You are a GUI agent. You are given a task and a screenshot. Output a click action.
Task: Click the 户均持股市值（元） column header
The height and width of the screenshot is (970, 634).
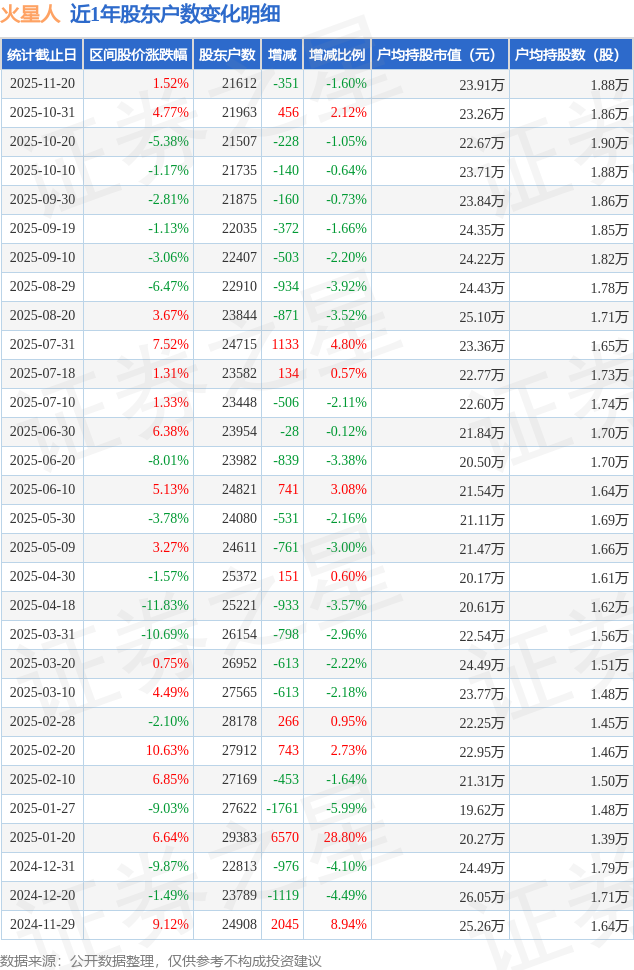pyautogui.click(x=439, y=55)
